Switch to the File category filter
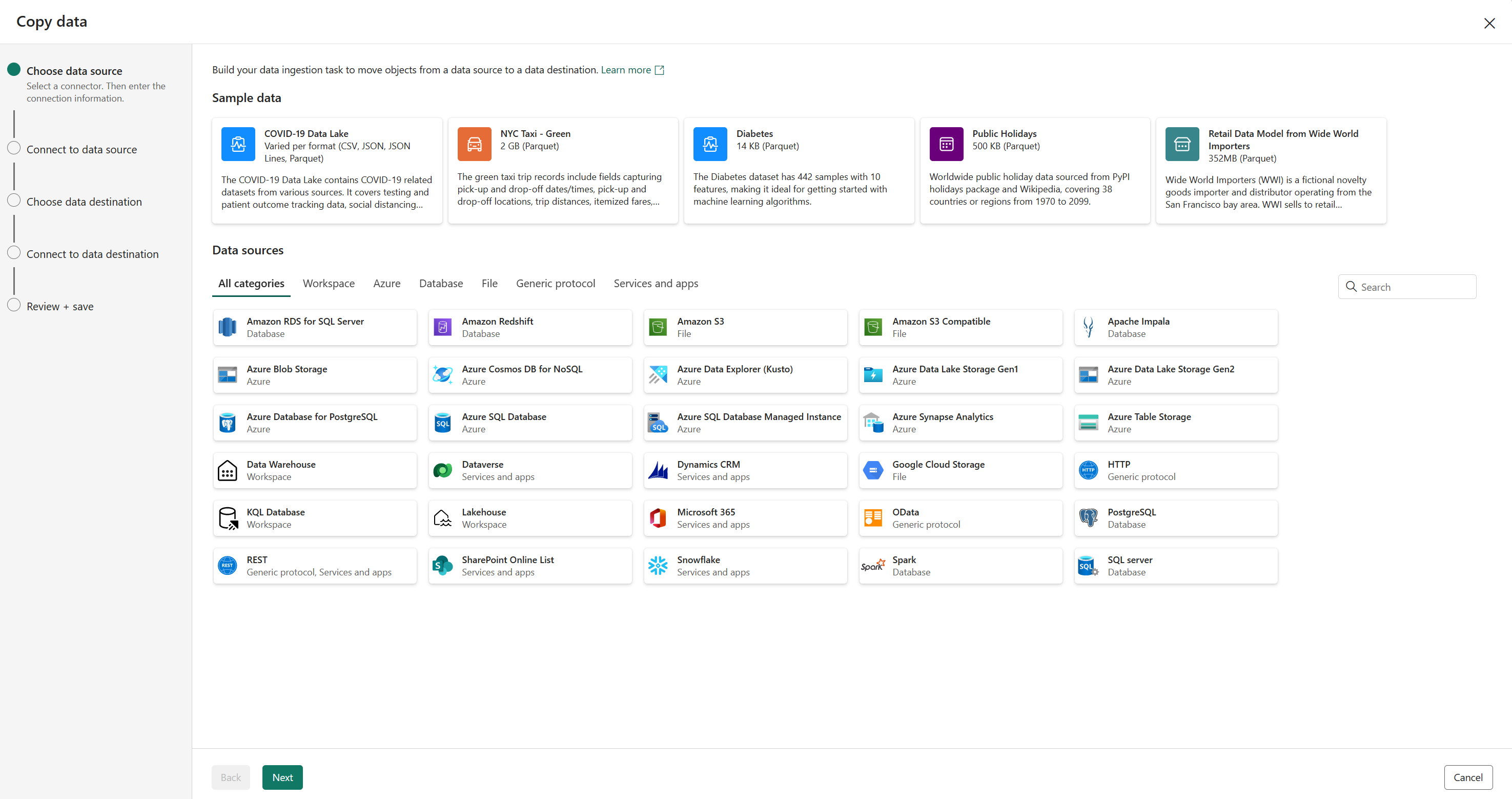 pyautogui.click(x=490, y=283)
